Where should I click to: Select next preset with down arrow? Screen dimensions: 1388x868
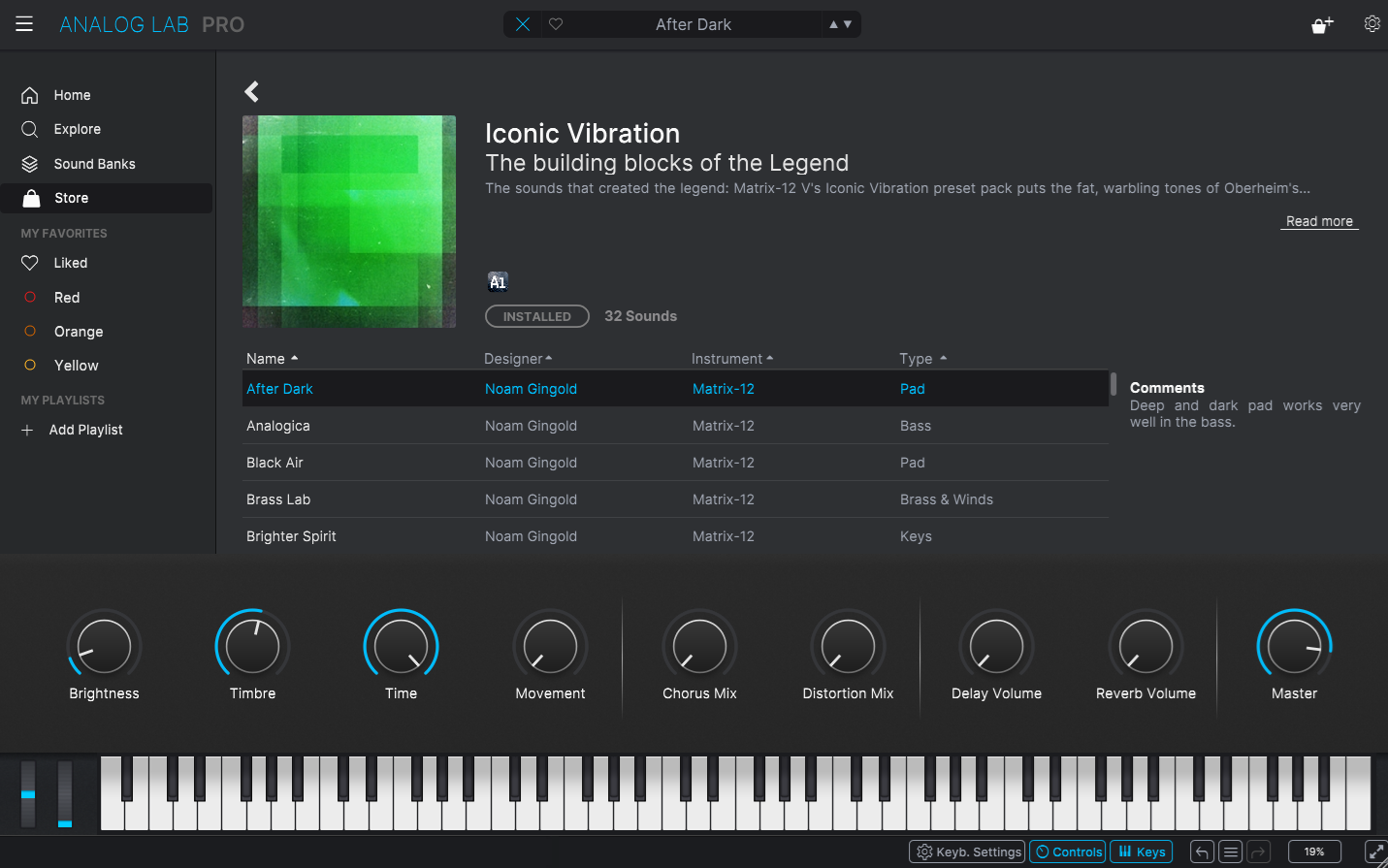848,24
